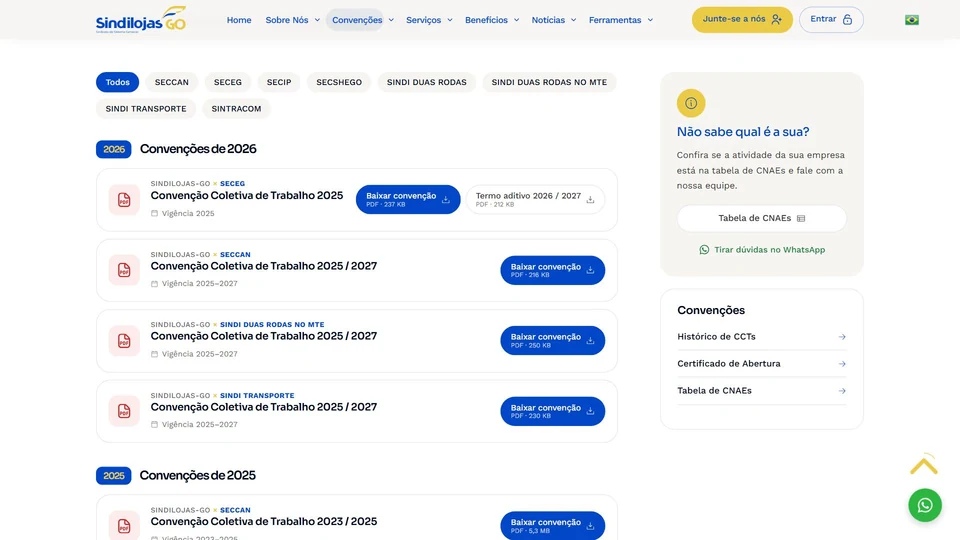
Task: Expand the Benefícios dropdown chevron
Action: tap(517, 20)
